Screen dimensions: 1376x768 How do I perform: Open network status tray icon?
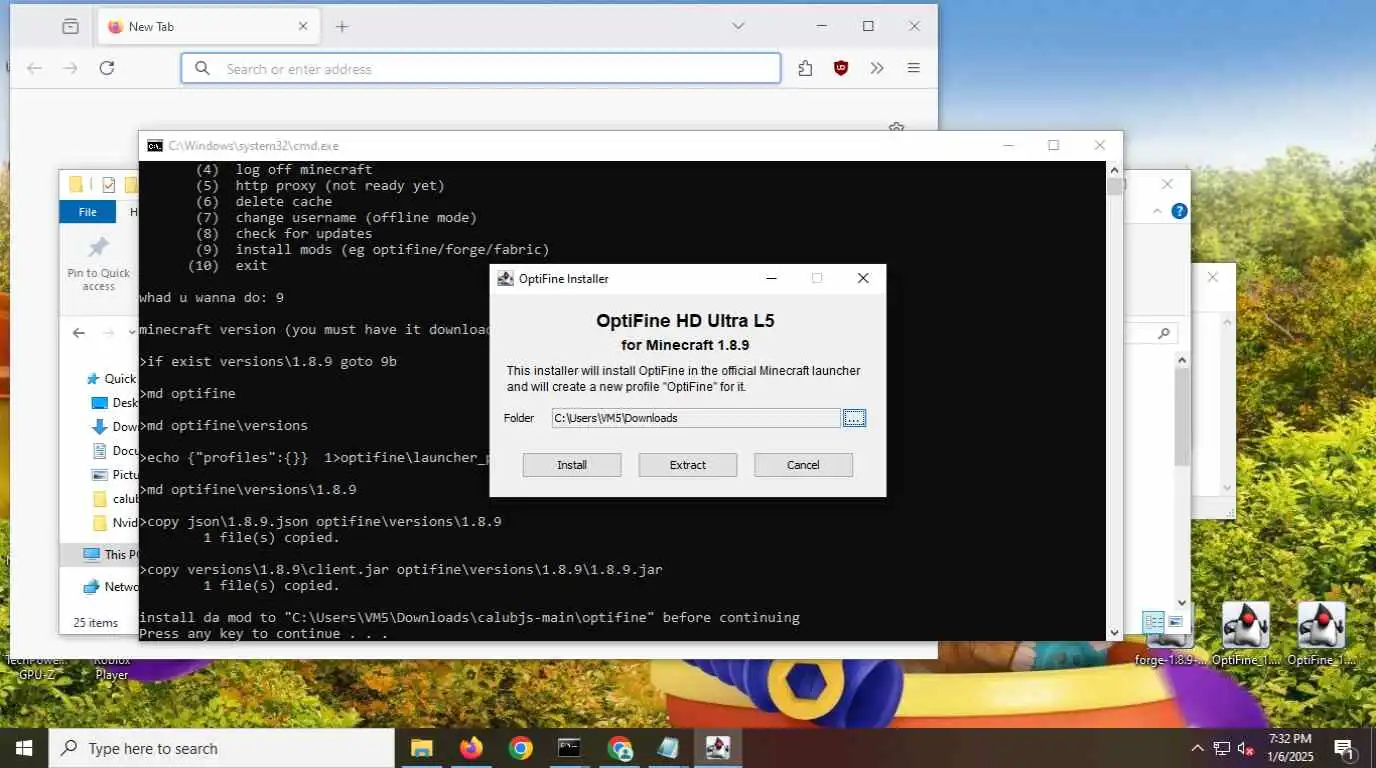pos(1222,748)
